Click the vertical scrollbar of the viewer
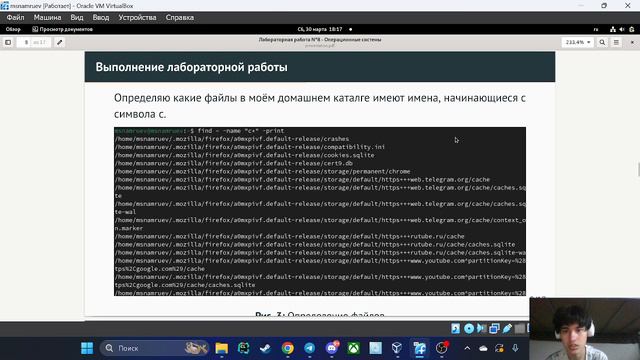The width and height of the screenshot is (640, 360). (638, 169)
